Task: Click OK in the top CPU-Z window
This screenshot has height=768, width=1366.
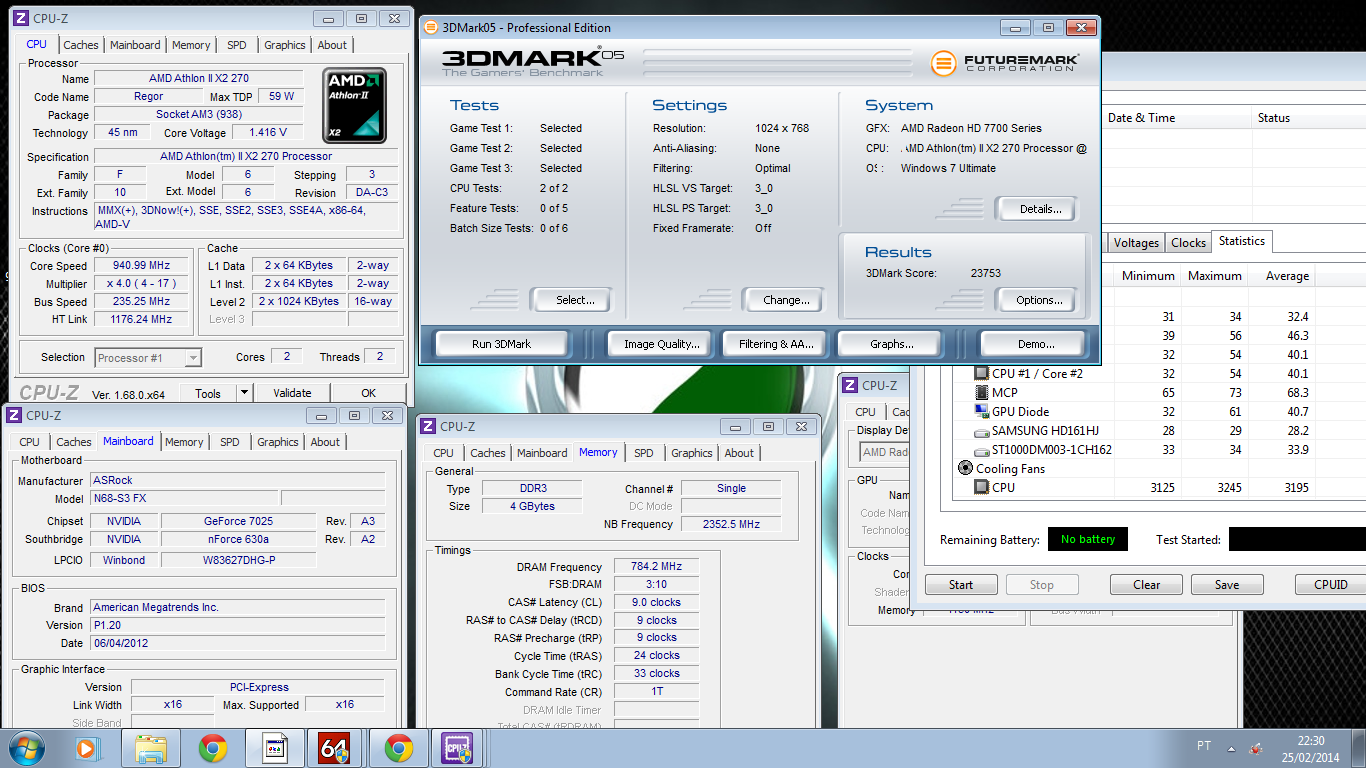Action: (x=369, y=393)
